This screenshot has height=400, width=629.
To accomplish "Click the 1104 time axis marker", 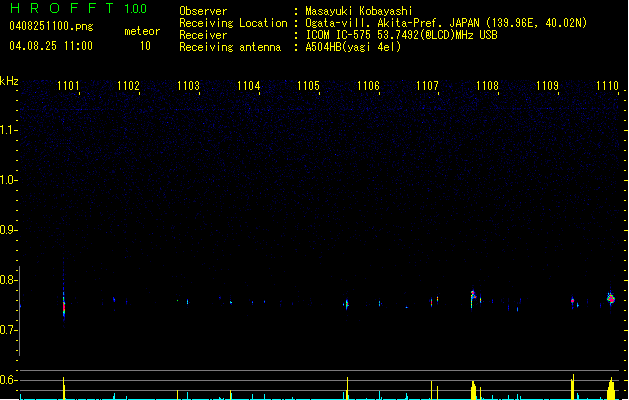I will (x=248, y=86).
